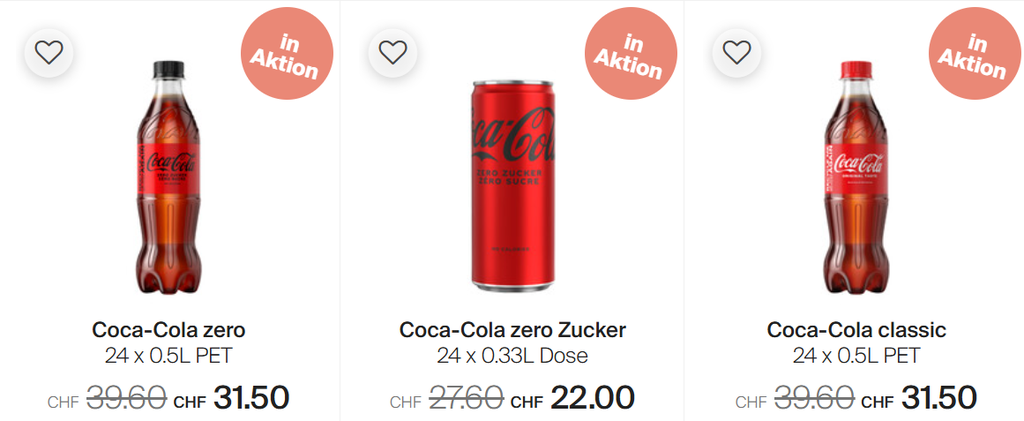The width and height of the screenshot is (1024, 421).
Task: Click 'in Aktion' badge on zero Zucker can
Action: (629, 57)
